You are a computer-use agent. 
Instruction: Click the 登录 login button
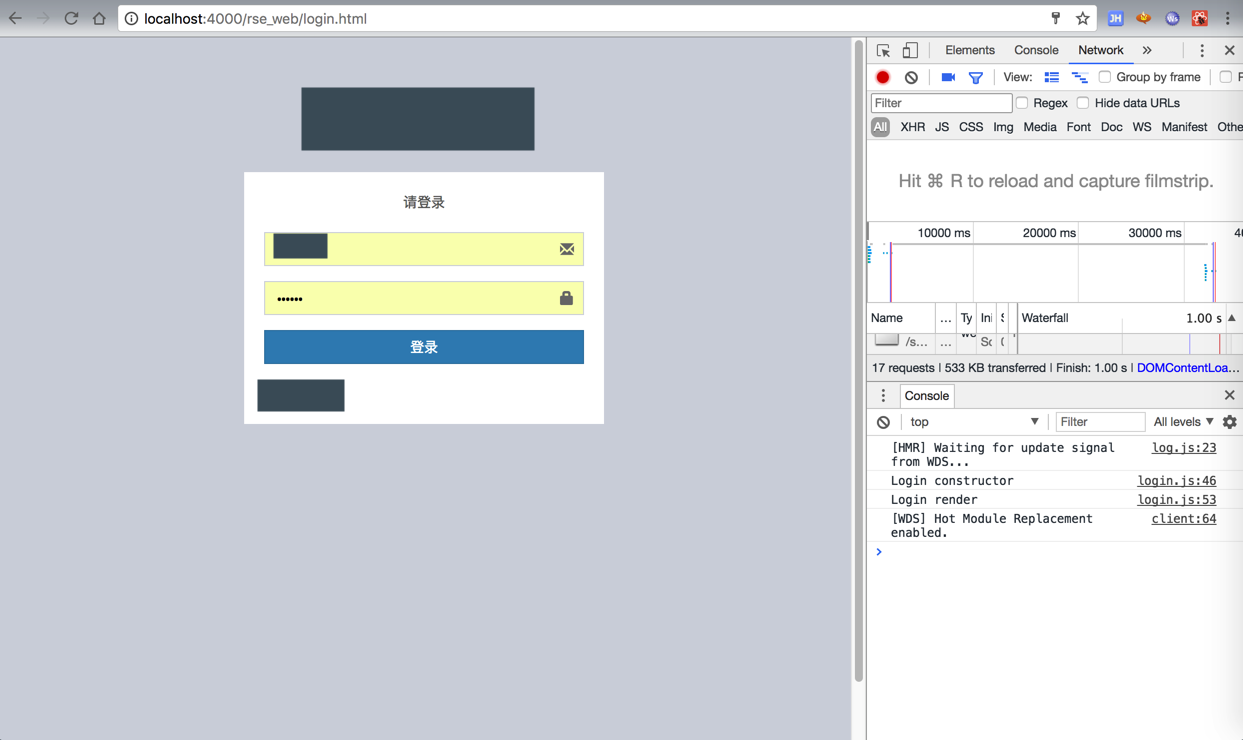424,347
